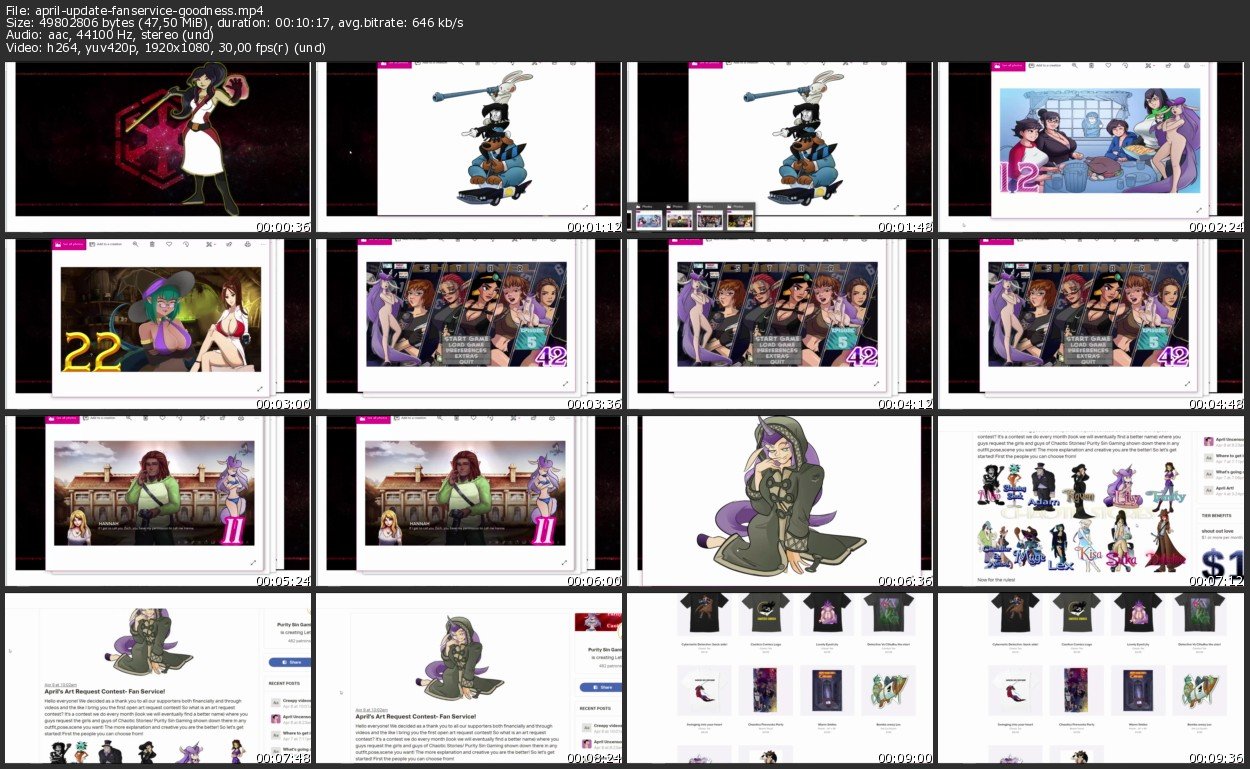Click the share icon in the 00:03:00 frame
Screen dimensions: 1250x769
228,244
